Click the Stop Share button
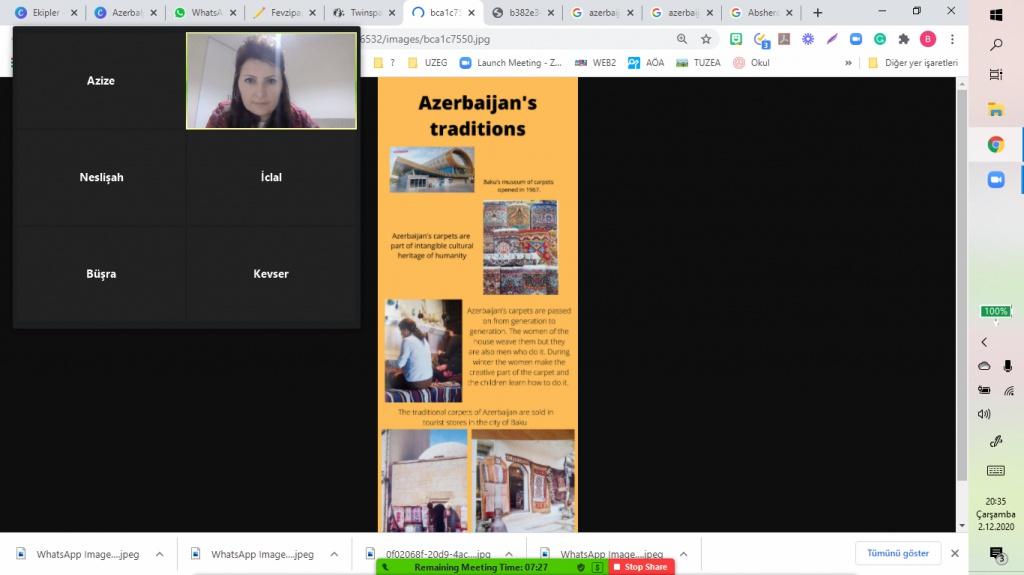Screen dimensions: 1024x575 point(640,567)
